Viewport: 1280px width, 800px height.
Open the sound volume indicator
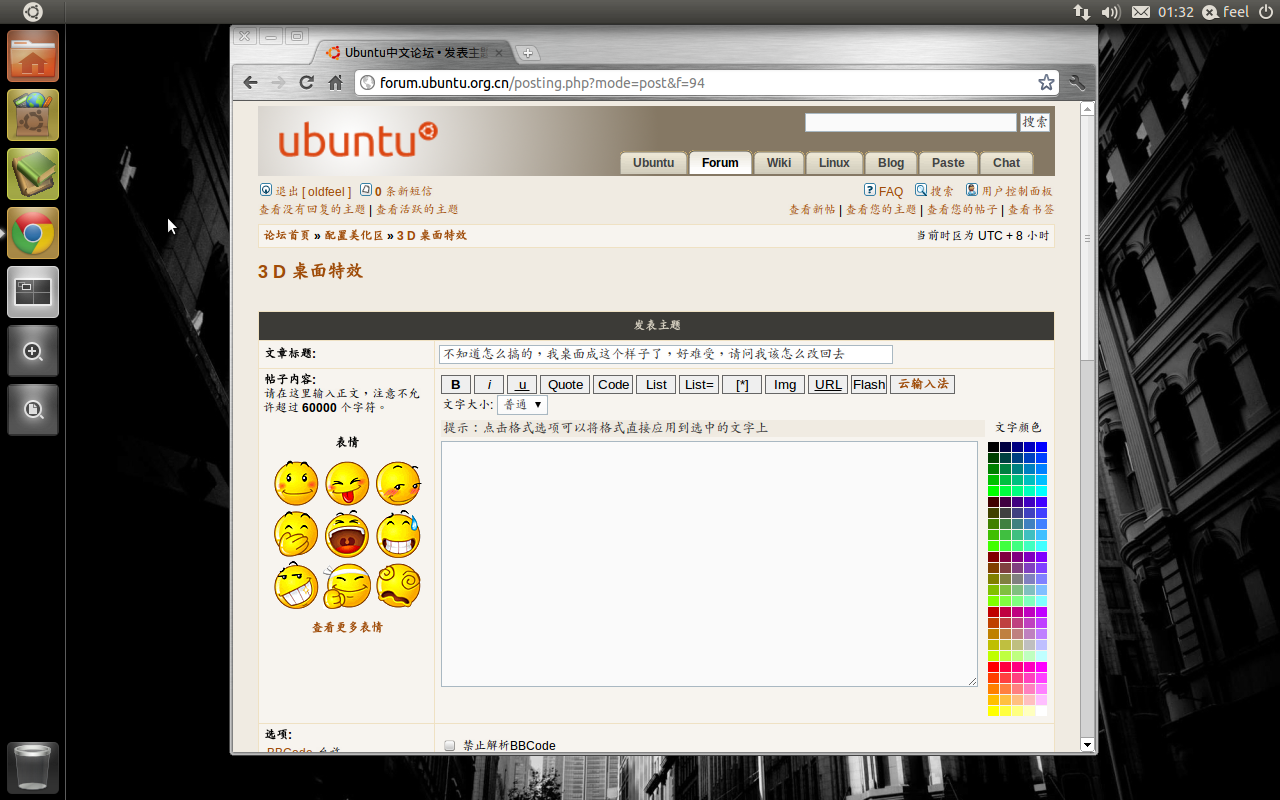(x=1111, y=12)
